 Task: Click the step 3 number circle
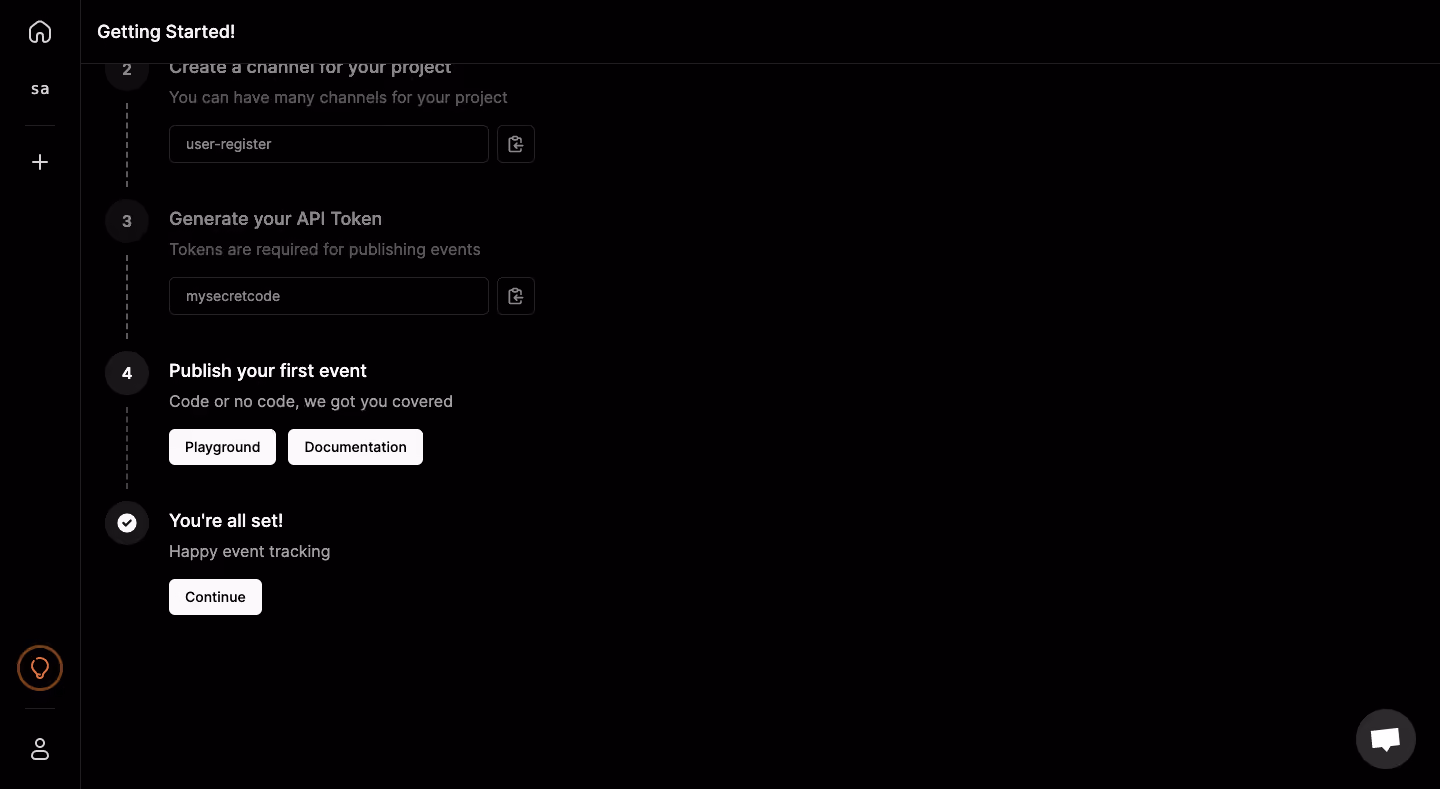(x=127, y=221)
